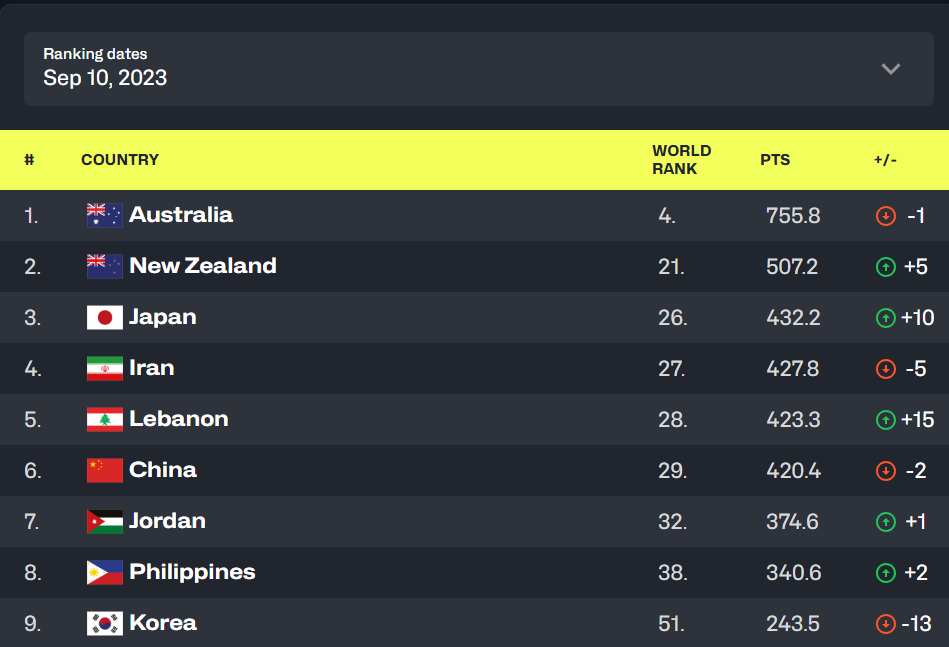Click Japan's green up-arrow indicator
Screen dimensions: 949x647
(x=885, y=318)
